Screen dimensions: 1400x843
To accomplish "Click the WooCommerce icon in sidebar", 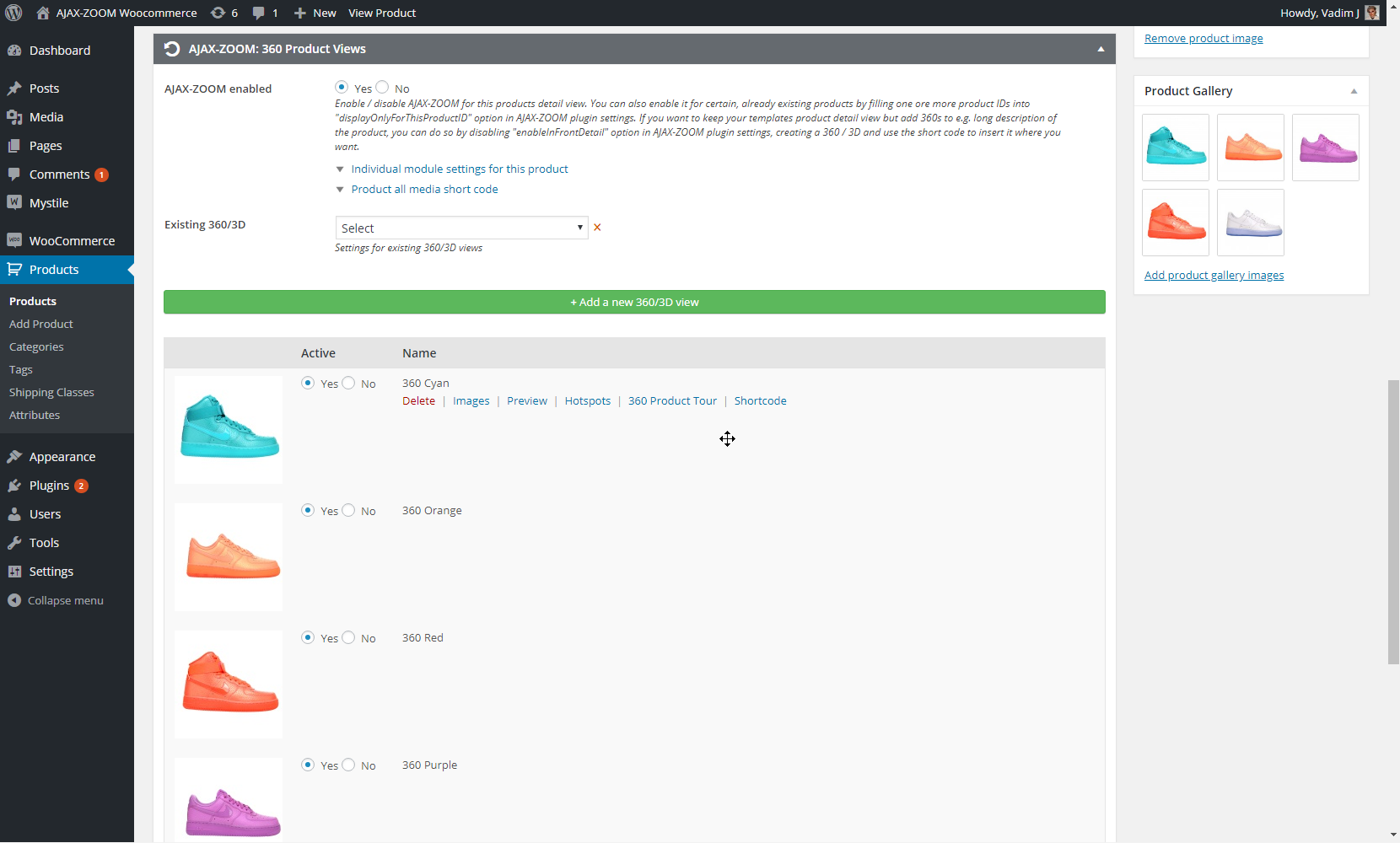I will [x=14, y=240].
